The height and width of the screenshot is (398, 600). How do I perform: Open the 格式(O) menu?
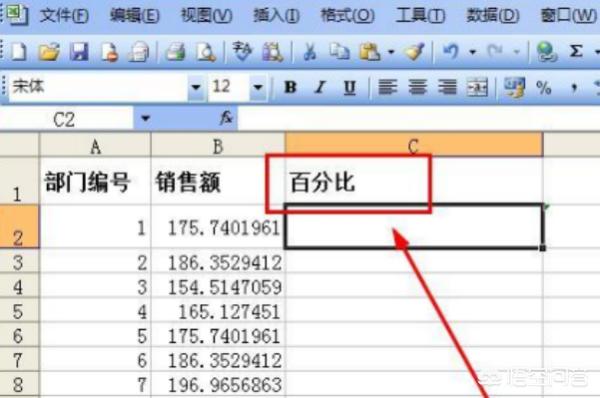[347, 16]
